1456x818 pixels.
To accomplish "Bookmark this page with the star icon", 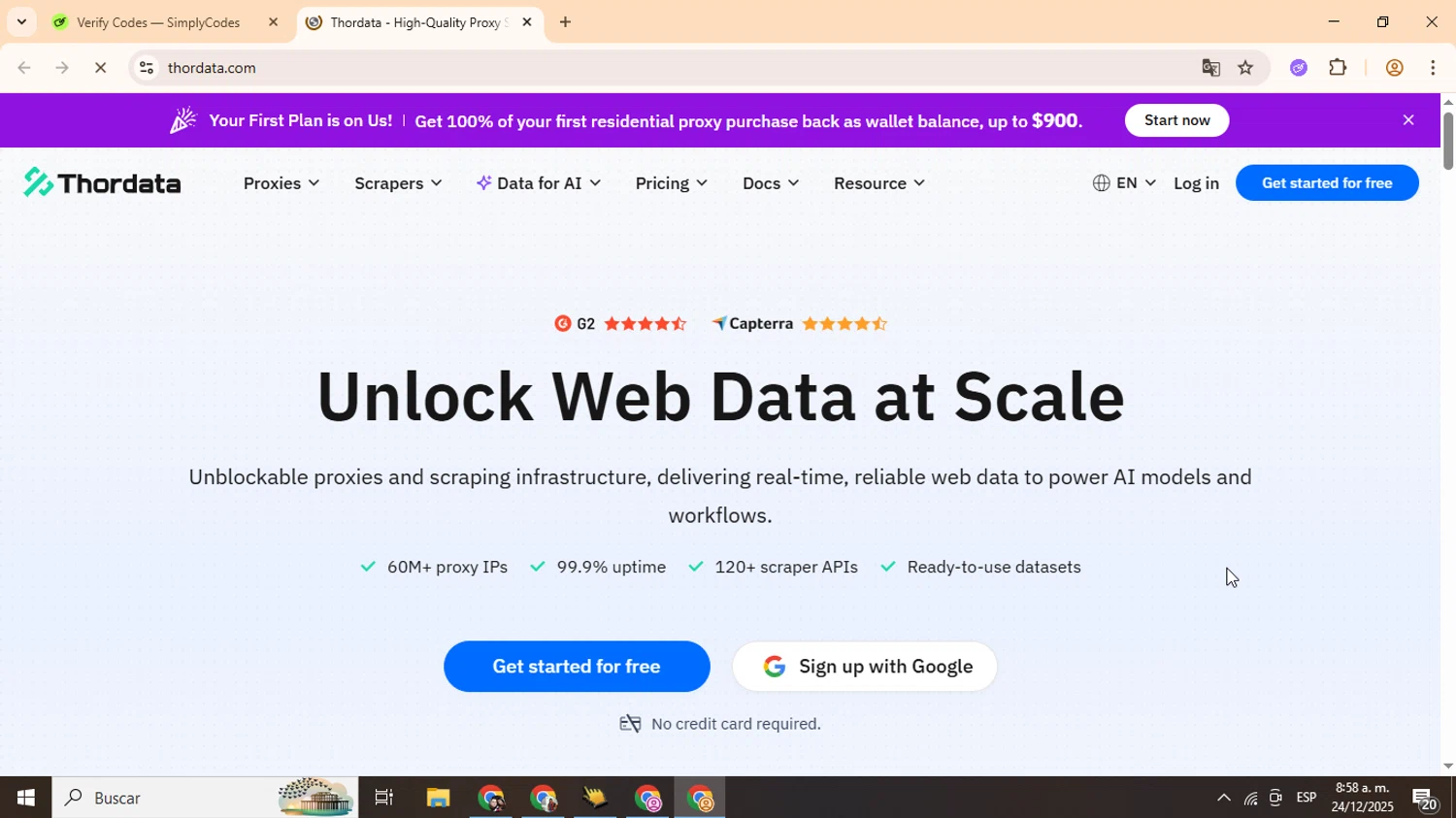I will click(x=1245, y=68).
